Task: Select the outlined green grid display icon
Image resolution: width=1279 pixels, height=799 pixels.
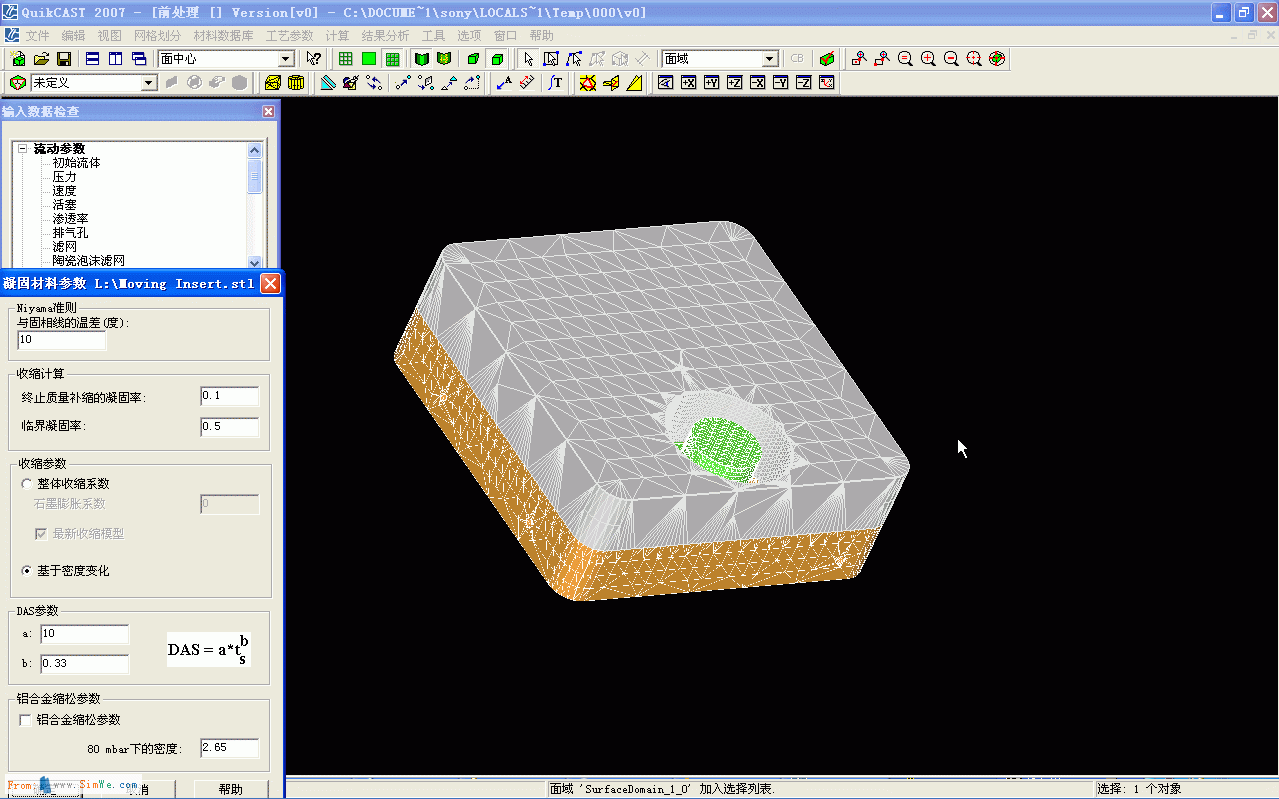Action: point(345,59)
